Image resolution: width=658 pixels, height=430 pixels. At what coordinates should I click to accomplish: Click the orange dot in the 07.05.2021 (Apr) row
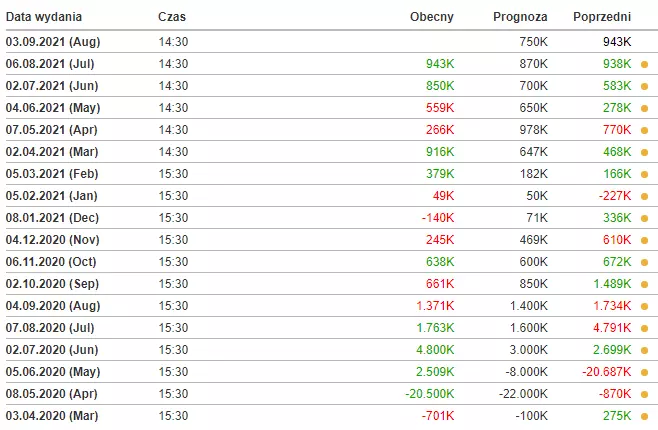click(x=644, y=130)
